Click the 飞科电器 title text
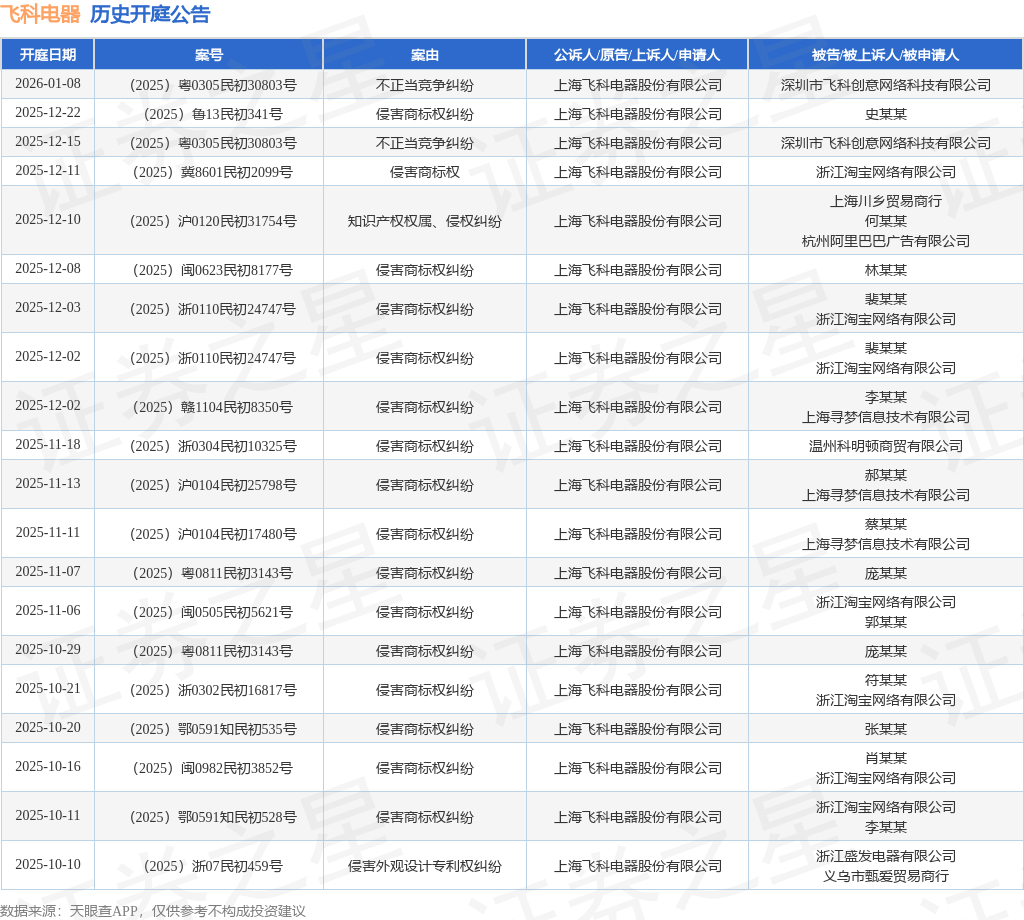 [x=40, y=14]
